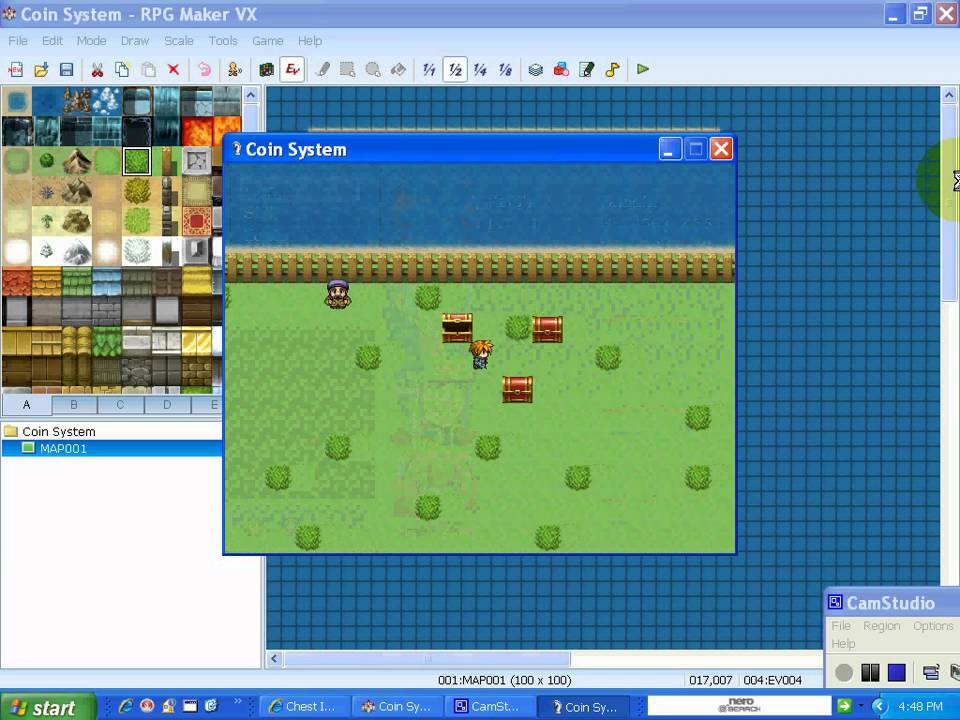Open the Game menu
The image size is (960, 720).
(268, 40)
